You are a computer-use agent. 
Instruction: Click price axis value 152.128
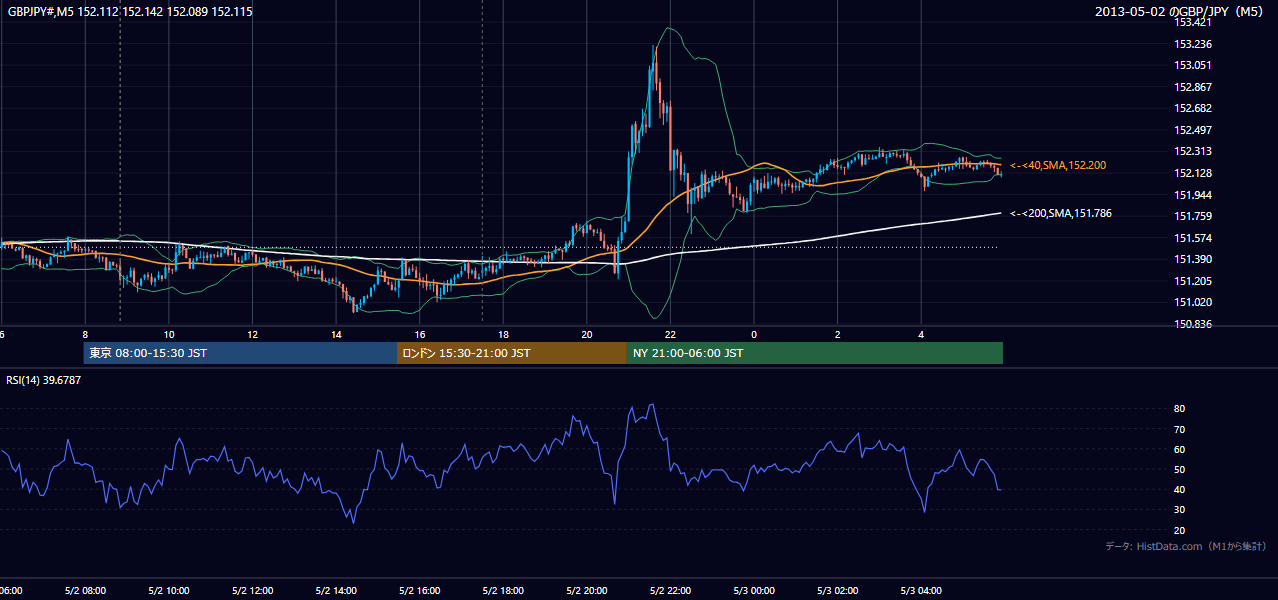click(x=1193, y=173)
